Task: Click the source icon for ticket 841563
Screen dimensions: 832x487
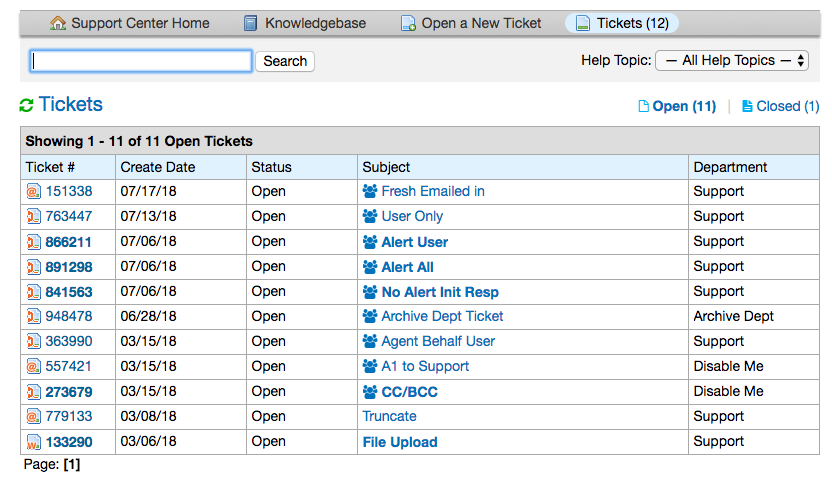Action: (x=33, y=292)
